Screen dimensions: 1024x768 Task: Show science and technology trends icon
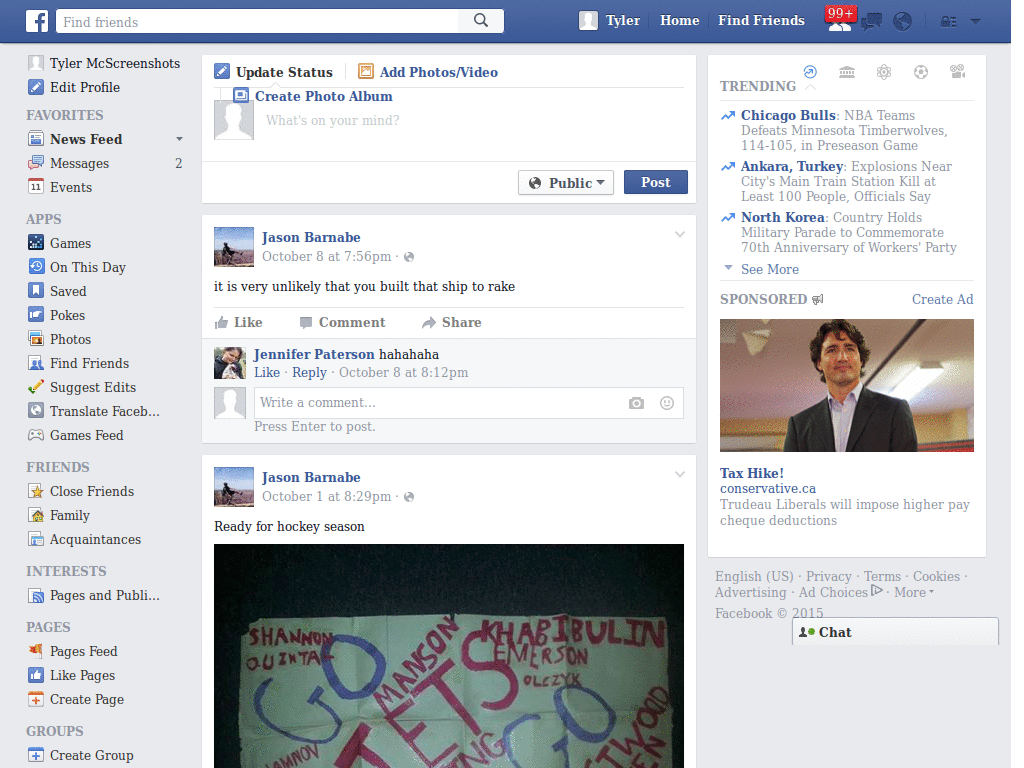[884, 72]
